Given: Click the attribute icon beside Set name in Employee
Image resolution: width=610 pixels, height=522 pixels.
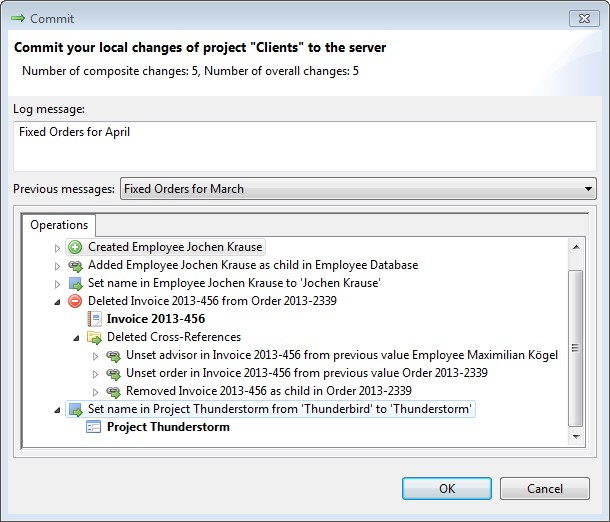Looking at the screenshot, I should 75,284.
